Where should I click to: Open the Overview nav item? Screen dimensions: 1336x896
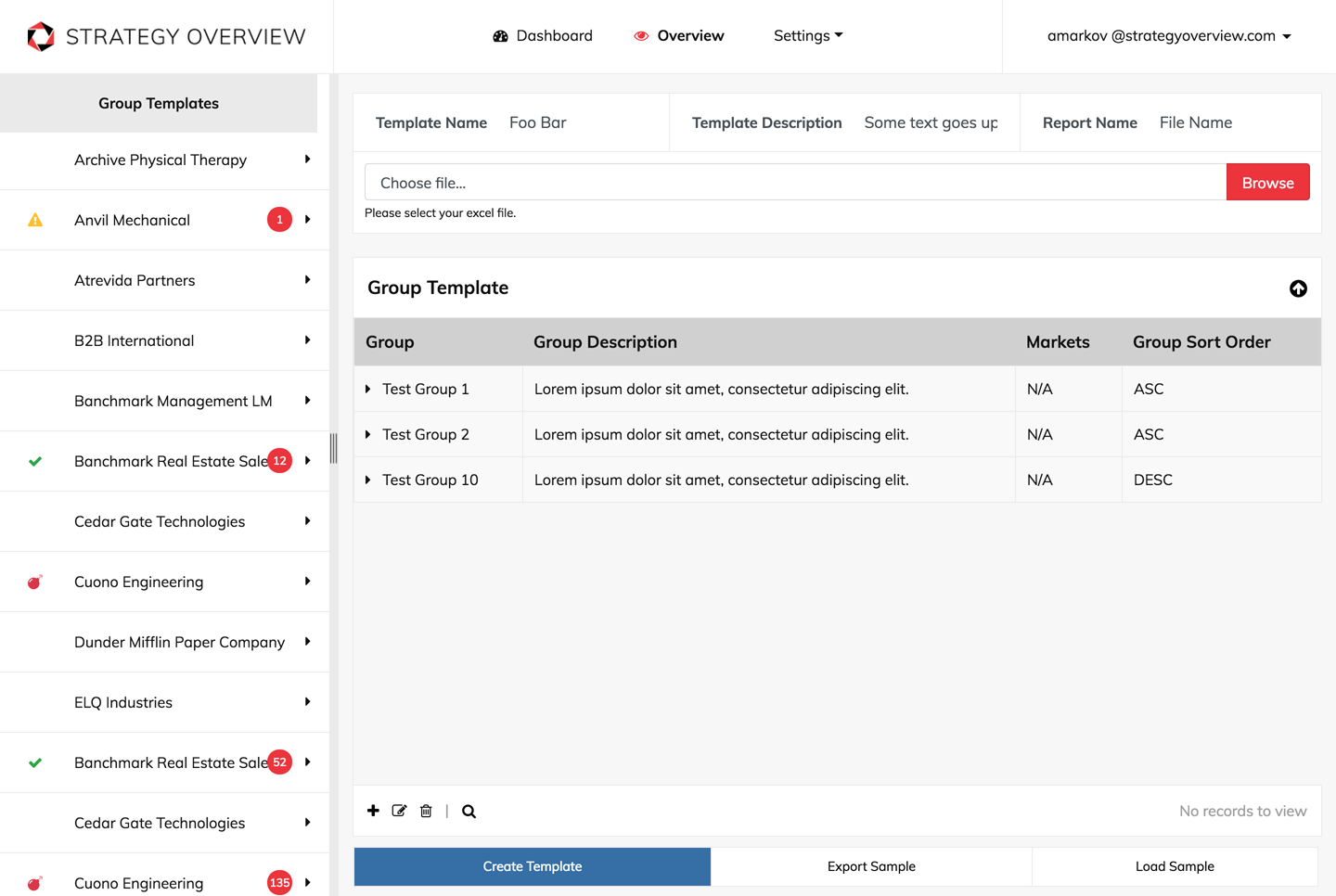click(x=679, y=36)
